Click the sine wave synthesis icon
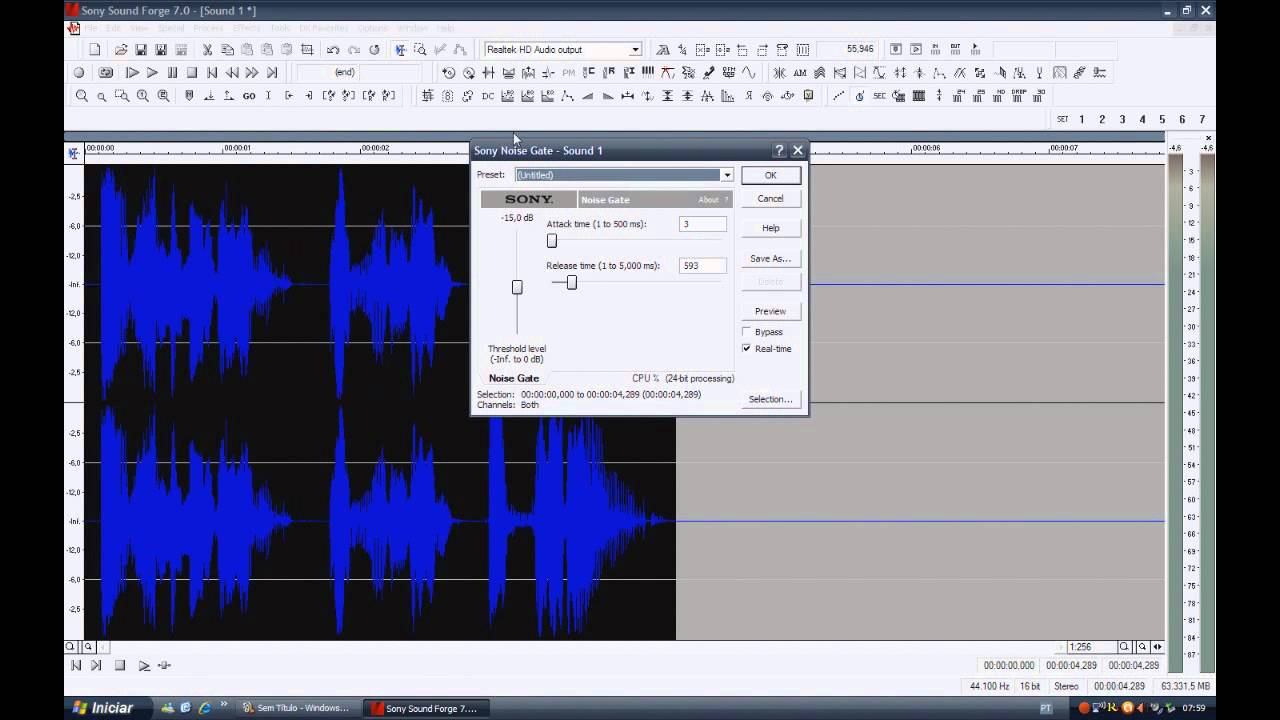The width and height of the screenshot is (1280, 720). pyautogui.click(x=748, y=72)
